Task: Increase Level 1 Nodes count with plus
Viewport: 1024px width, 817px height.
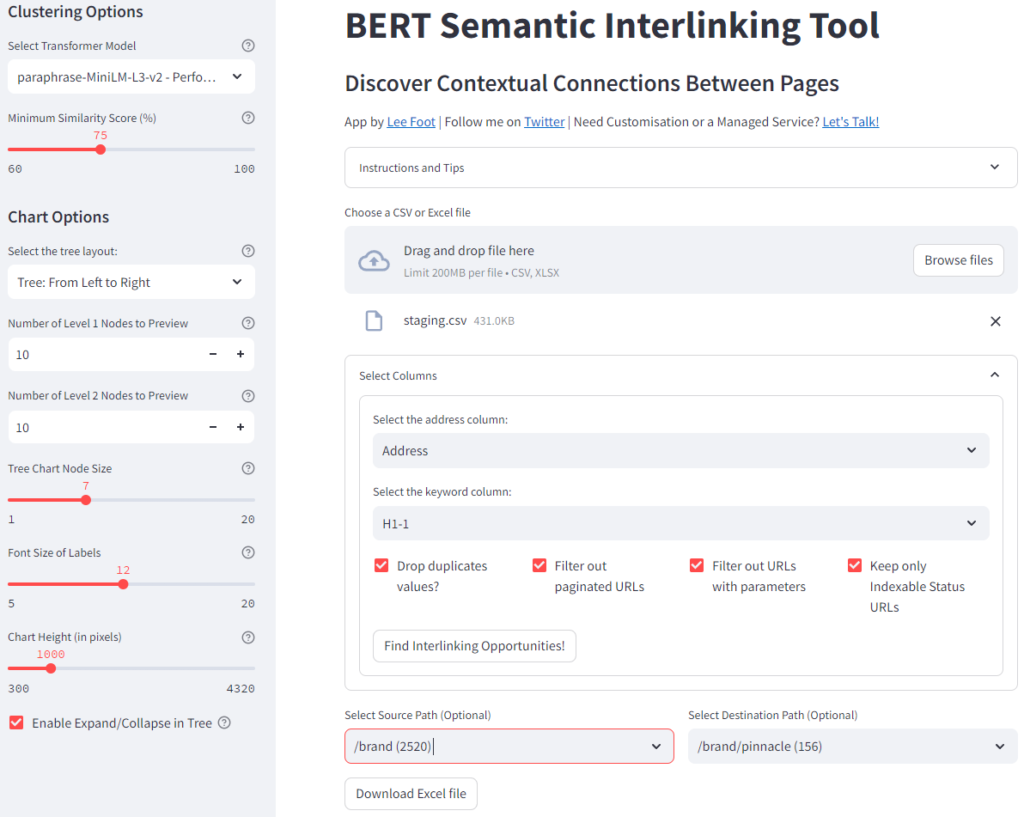Action: tap(240, 354)
